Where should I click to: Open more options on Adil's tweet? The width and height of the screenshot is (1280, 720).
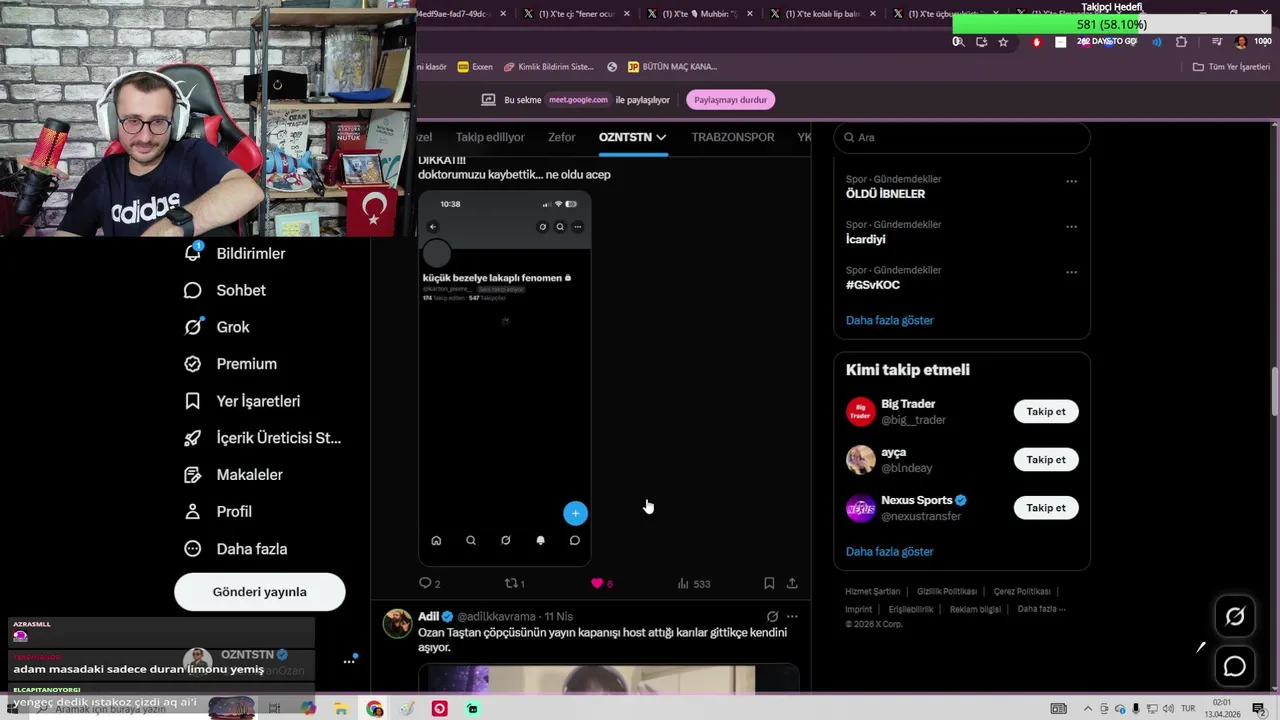(x=792, y=617)
